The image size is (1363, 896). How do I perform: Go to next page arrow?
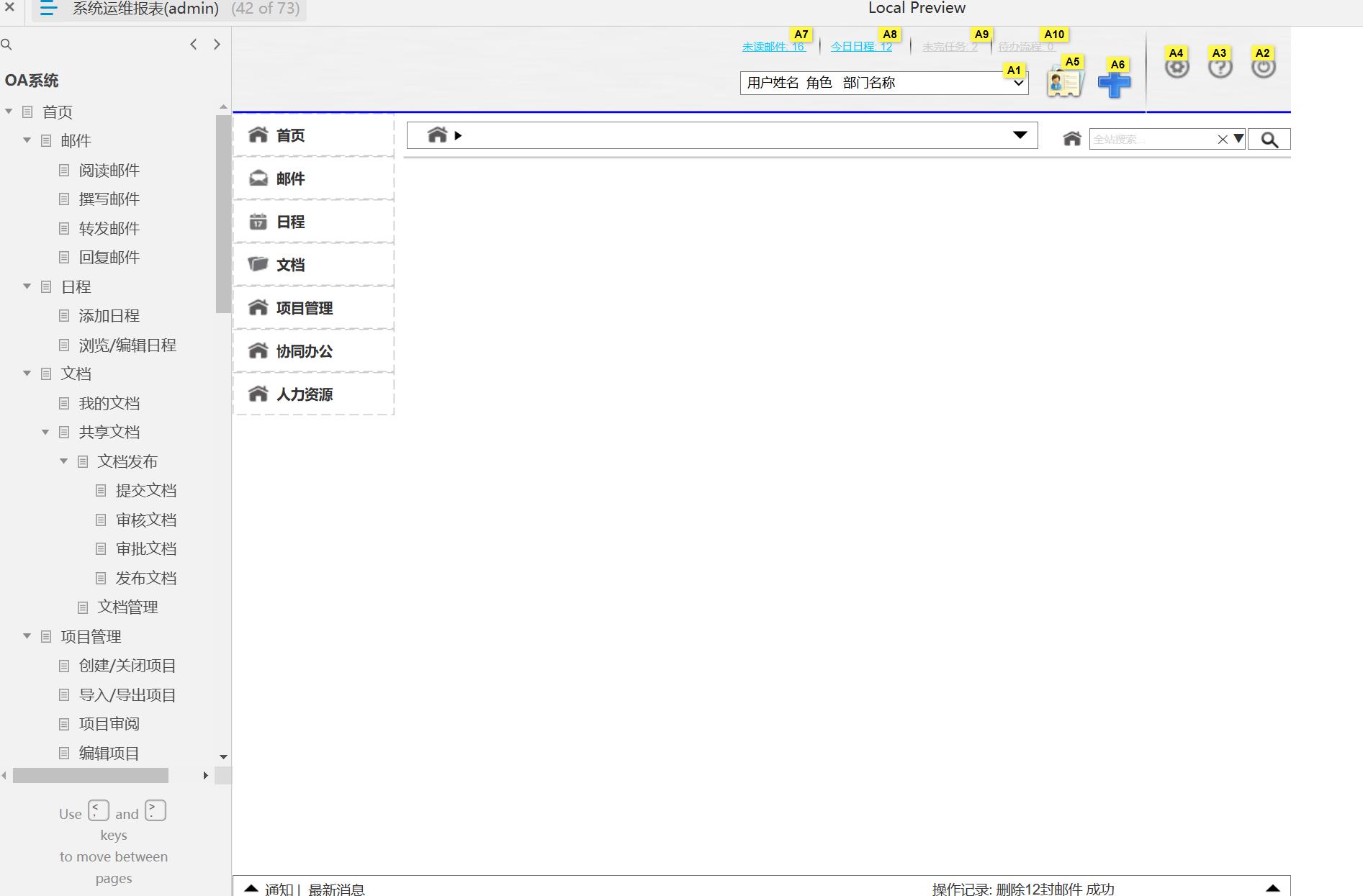[x=217, y=44]
